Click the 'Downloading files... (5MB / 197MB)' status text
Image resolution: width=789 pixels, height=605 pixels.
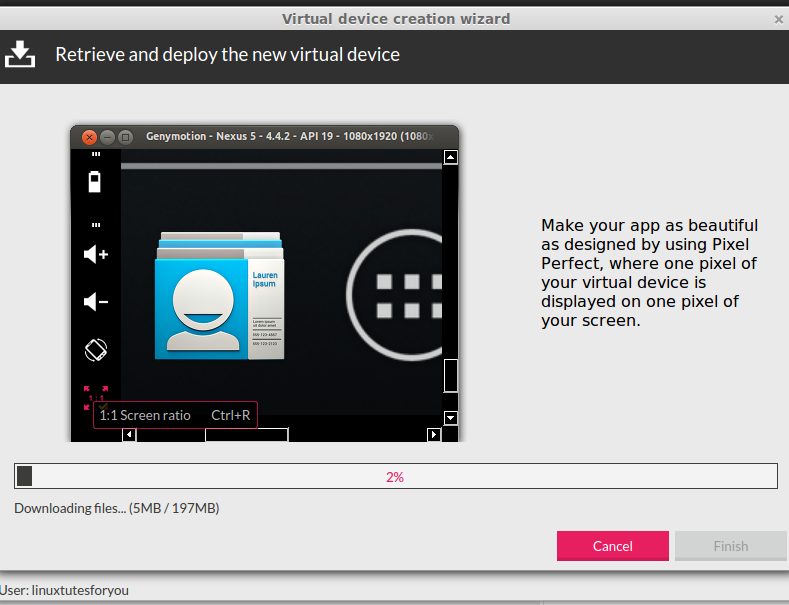coord(117,508)
